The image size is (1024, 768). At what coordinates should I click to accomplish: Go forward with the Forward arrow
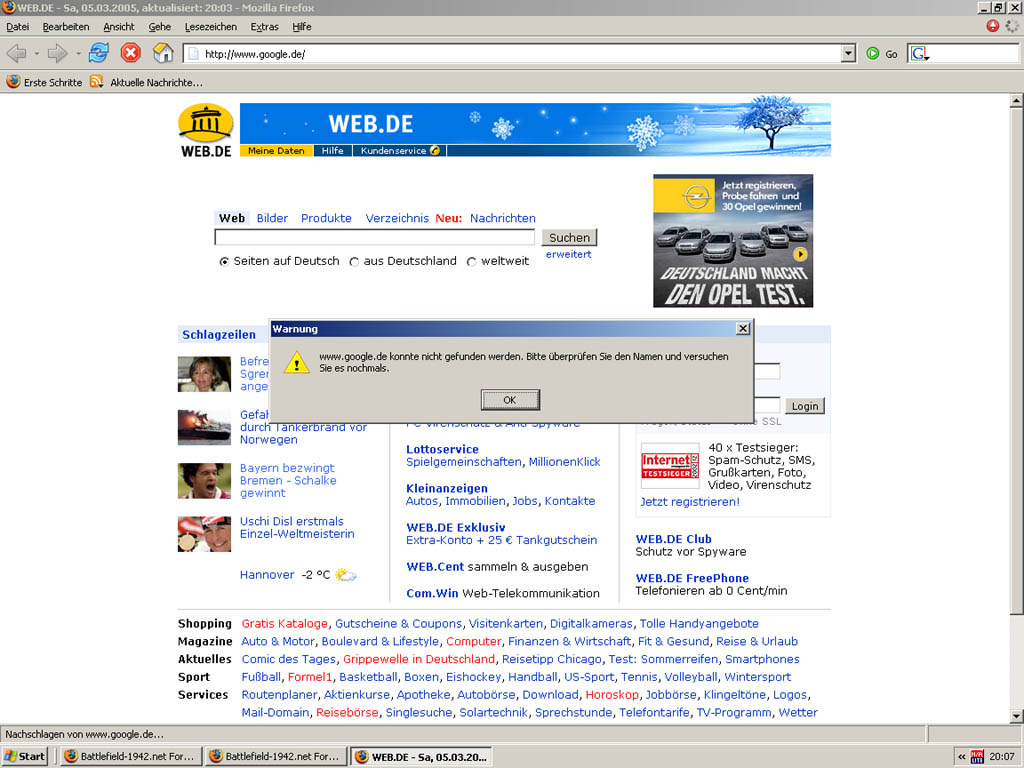(57, 54)
